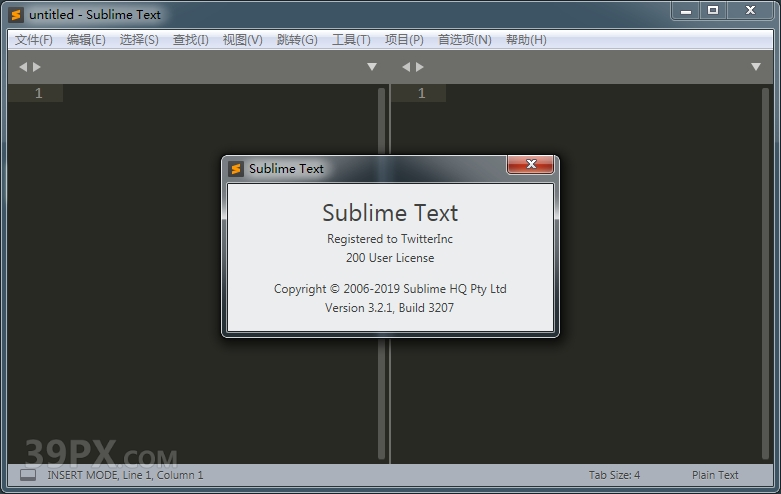Open the 首选项(N) menu
This screenshot has height=494, width=781.
coord(464,40)
